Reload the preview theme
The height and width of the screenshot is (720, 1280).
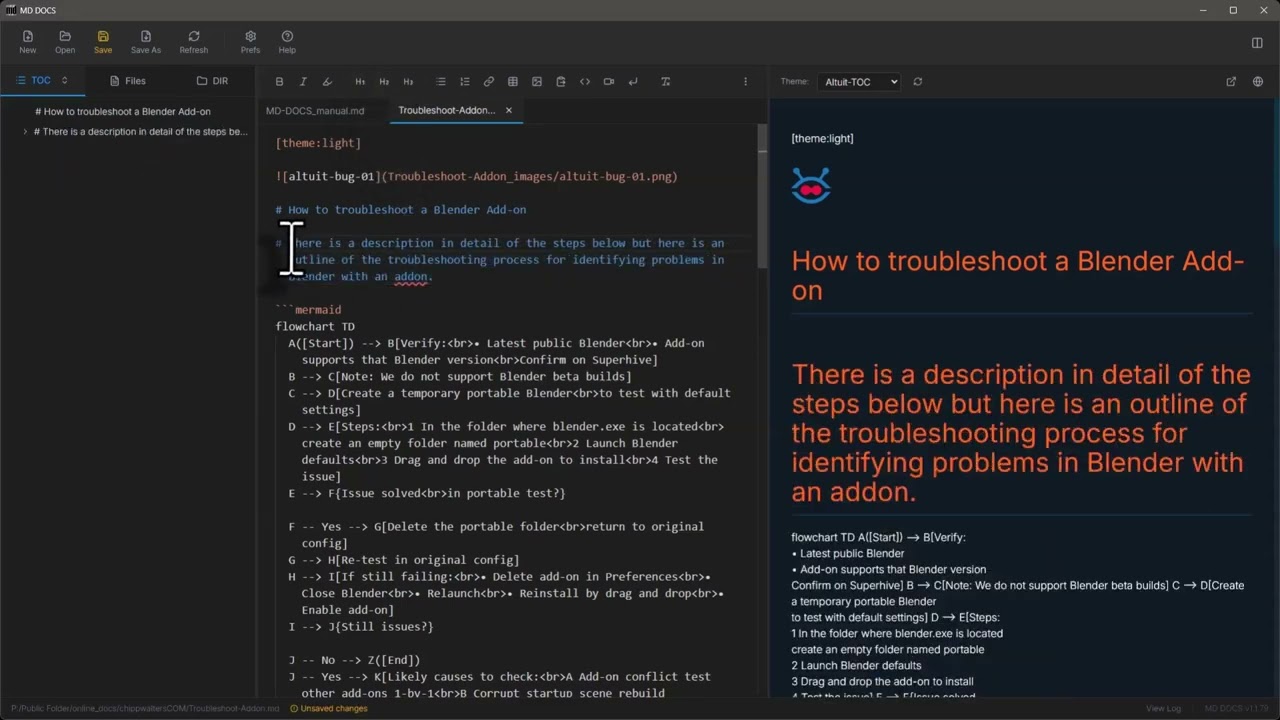918,82
